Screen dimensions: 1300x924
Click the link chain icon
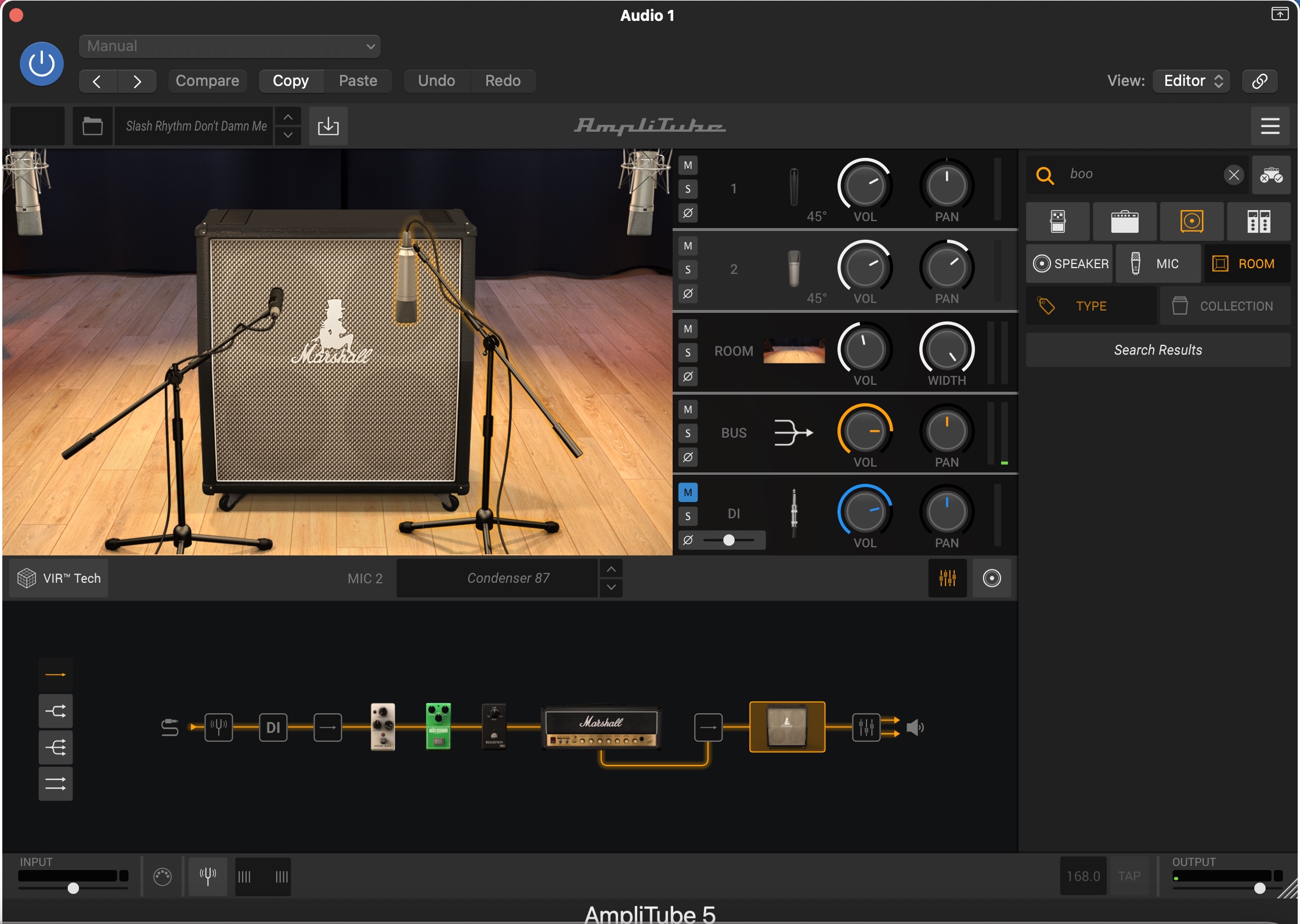pyautogui.click(x=1259, y=81)
